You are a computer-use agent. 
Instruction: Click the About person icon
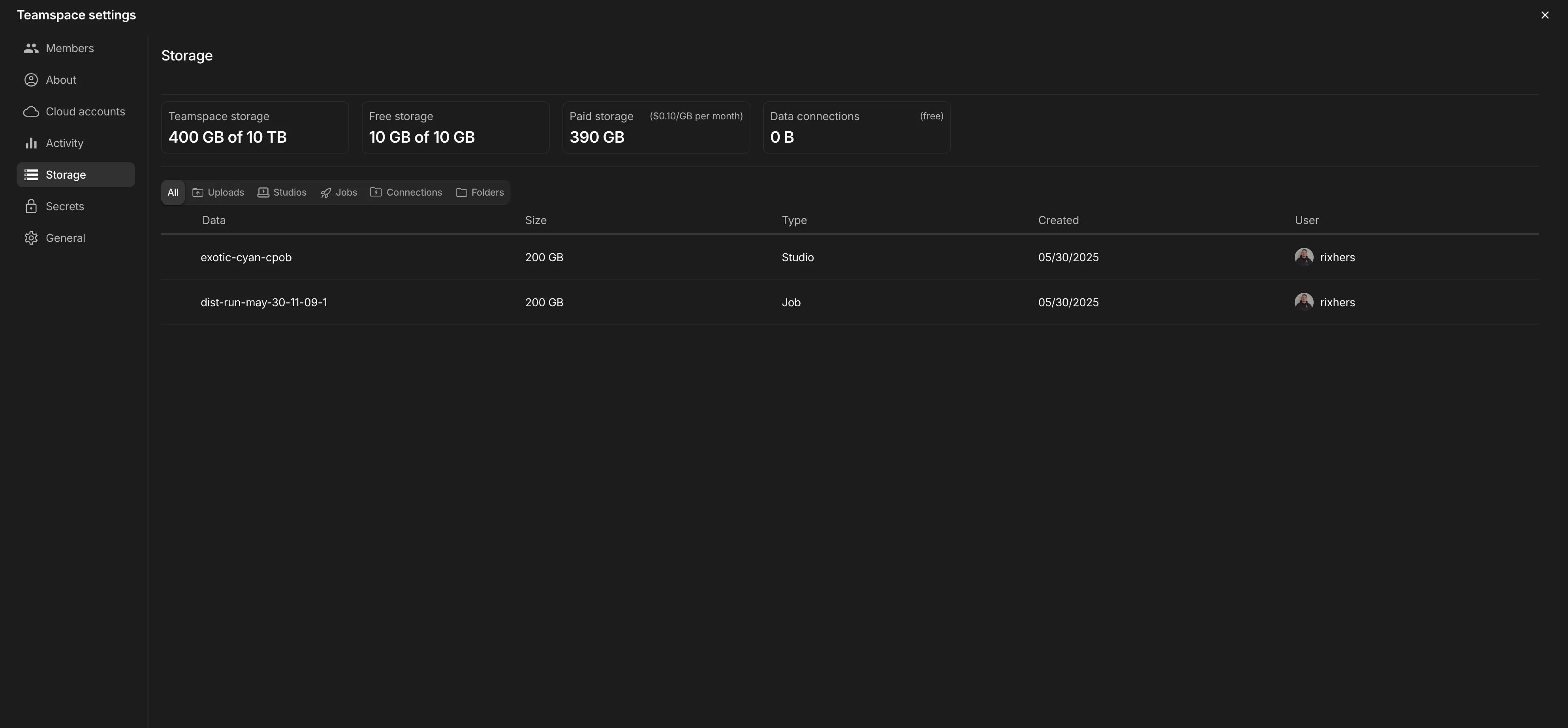click(31, 80)
